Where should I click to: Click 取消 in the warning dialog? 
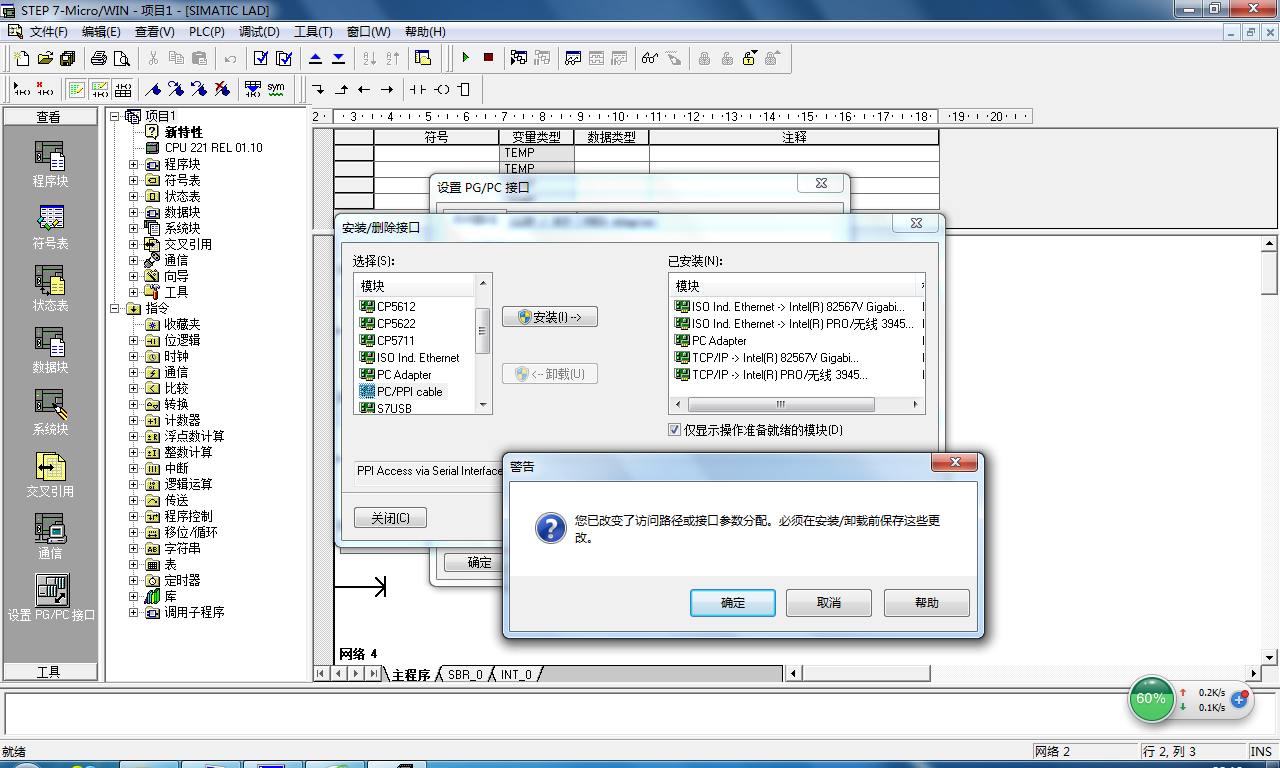coord(829,603)
